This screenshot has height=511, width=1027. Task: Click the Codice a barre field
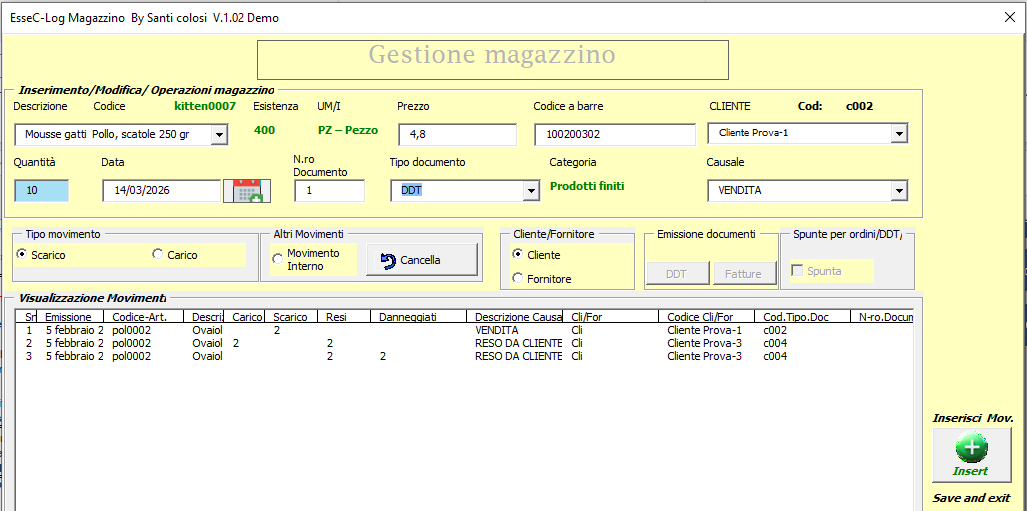[x=614, y=134]
